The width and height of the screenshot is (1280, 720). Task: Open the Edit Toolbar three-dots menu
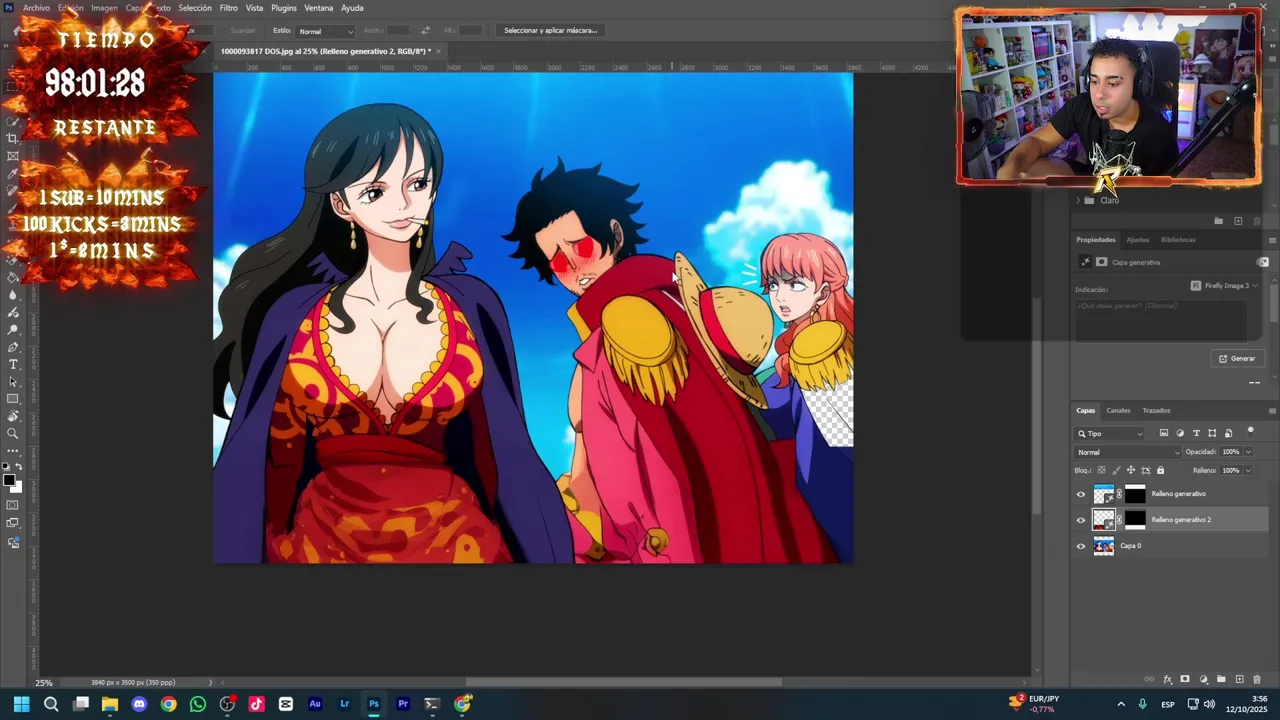pos(13,451)
